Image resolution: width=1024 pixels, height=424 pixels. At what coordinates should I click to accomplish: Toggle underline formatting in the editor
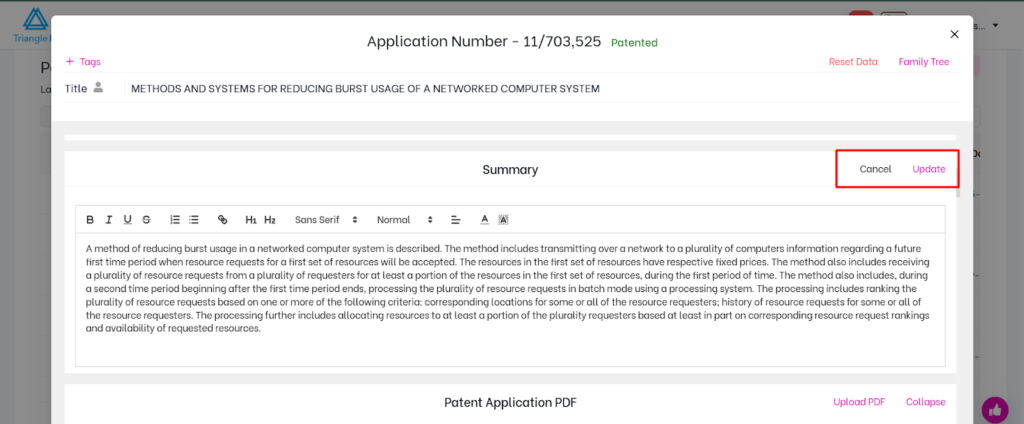pos(127,219)
